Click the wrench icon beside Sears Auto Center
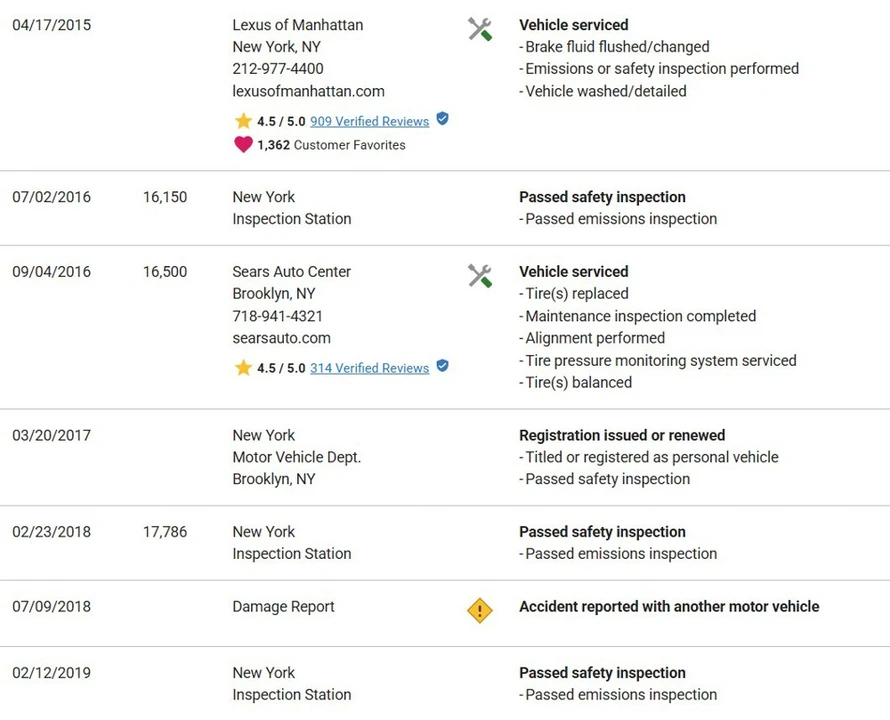 pos(480,276)
